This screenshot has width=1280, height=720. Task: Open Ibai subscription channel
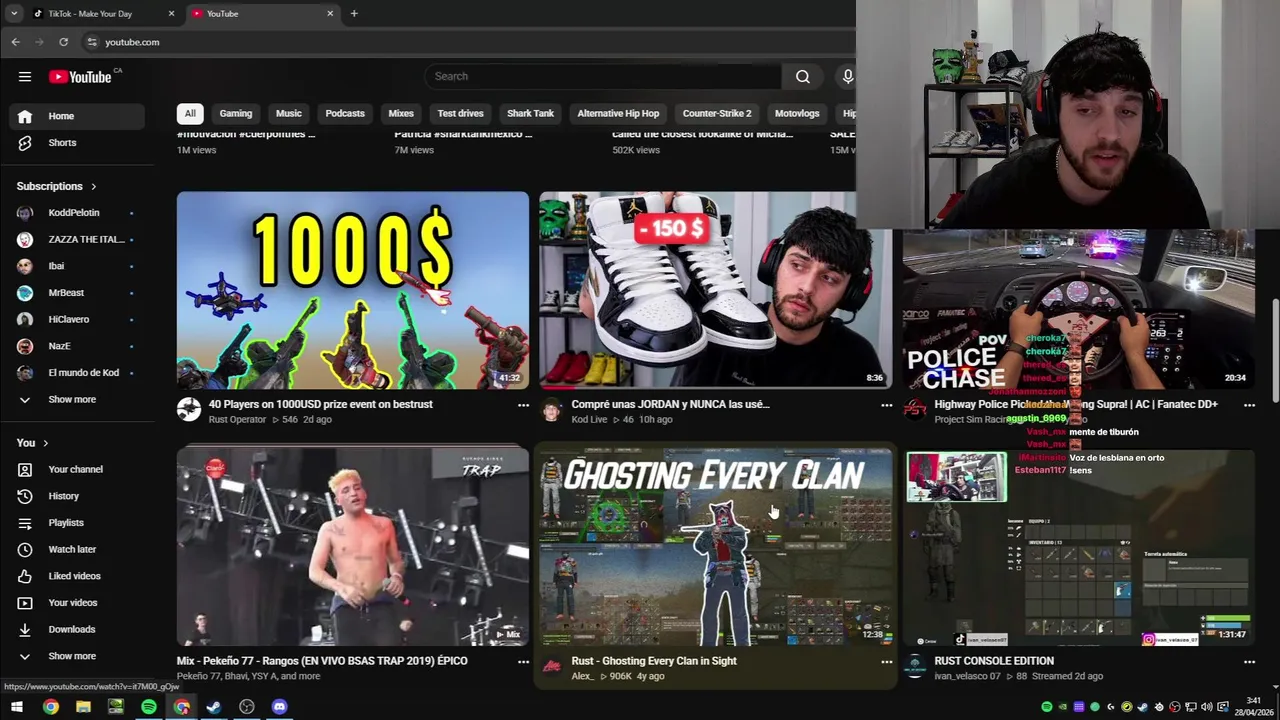click(78, 266)
